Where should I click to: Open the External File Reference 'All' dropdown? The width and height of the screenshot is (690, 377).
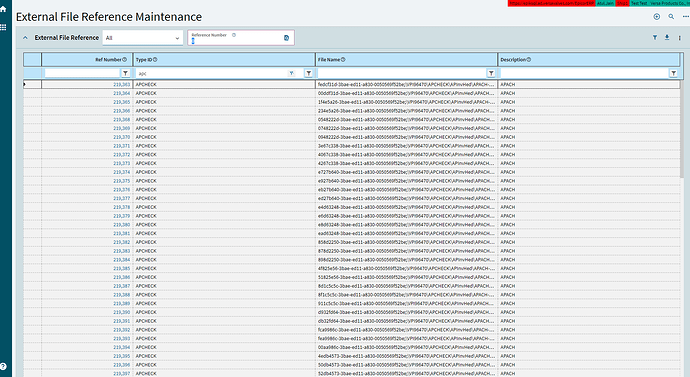143,38
